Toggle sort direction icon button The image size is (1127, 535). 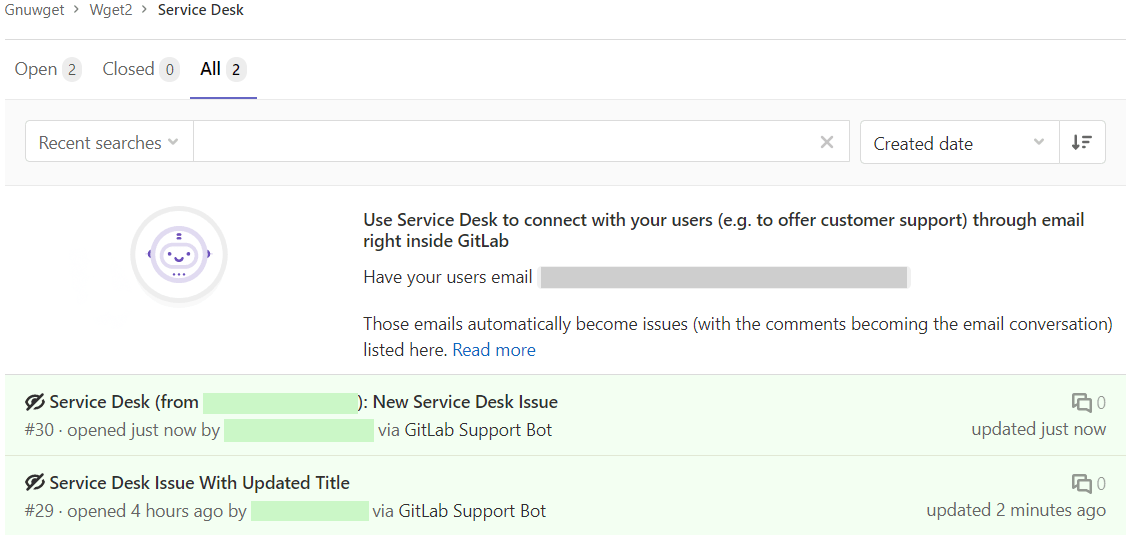tap(1082, 142)
